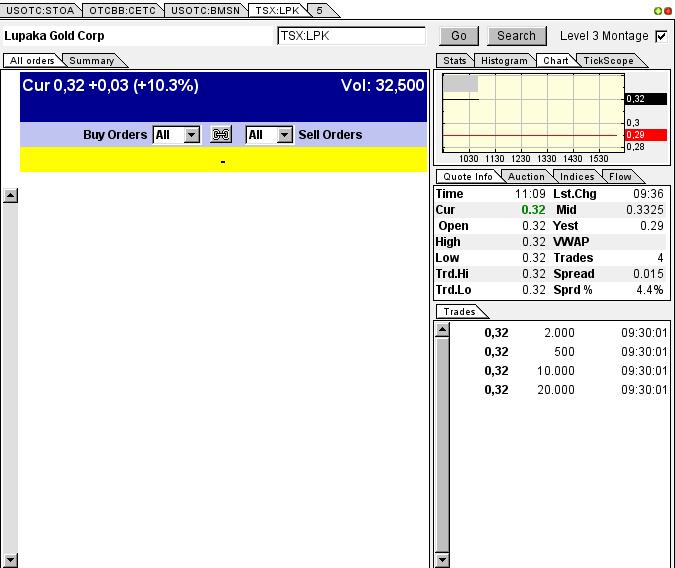Select the TSX:LPK tab

tap(278, 11)
